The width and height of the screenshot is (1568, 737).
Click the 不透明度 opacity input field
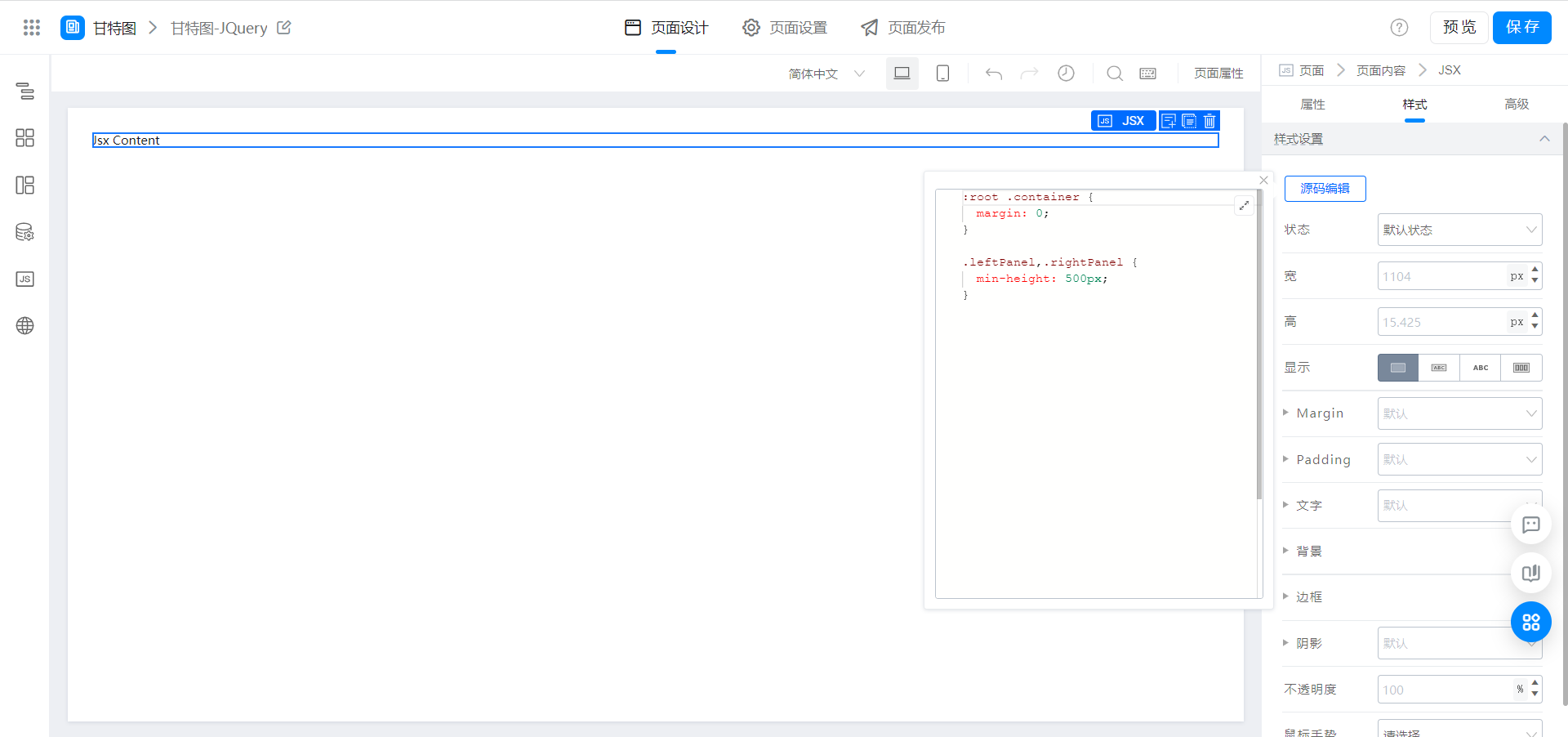click(x=1445, y=690)
